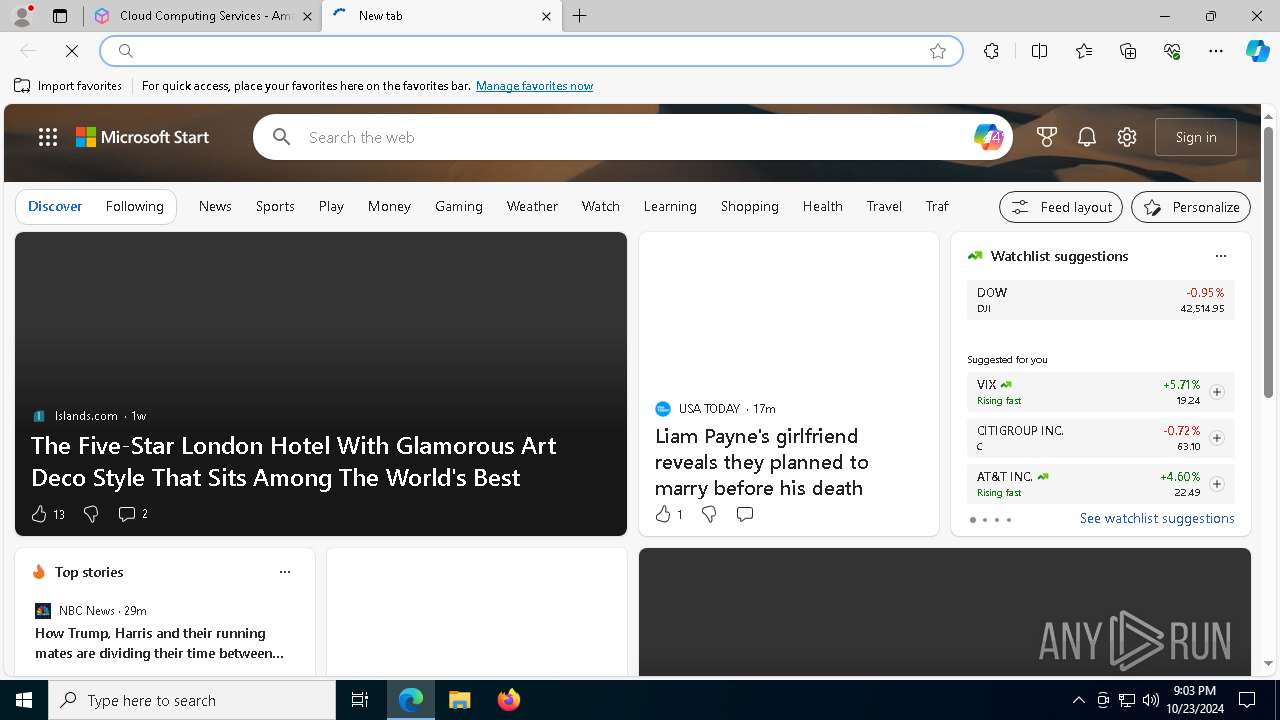The height and width of the screenshot is (720, 1280).
Task: Open Watchlist suggestions more options
Action: coord(1221,256)
